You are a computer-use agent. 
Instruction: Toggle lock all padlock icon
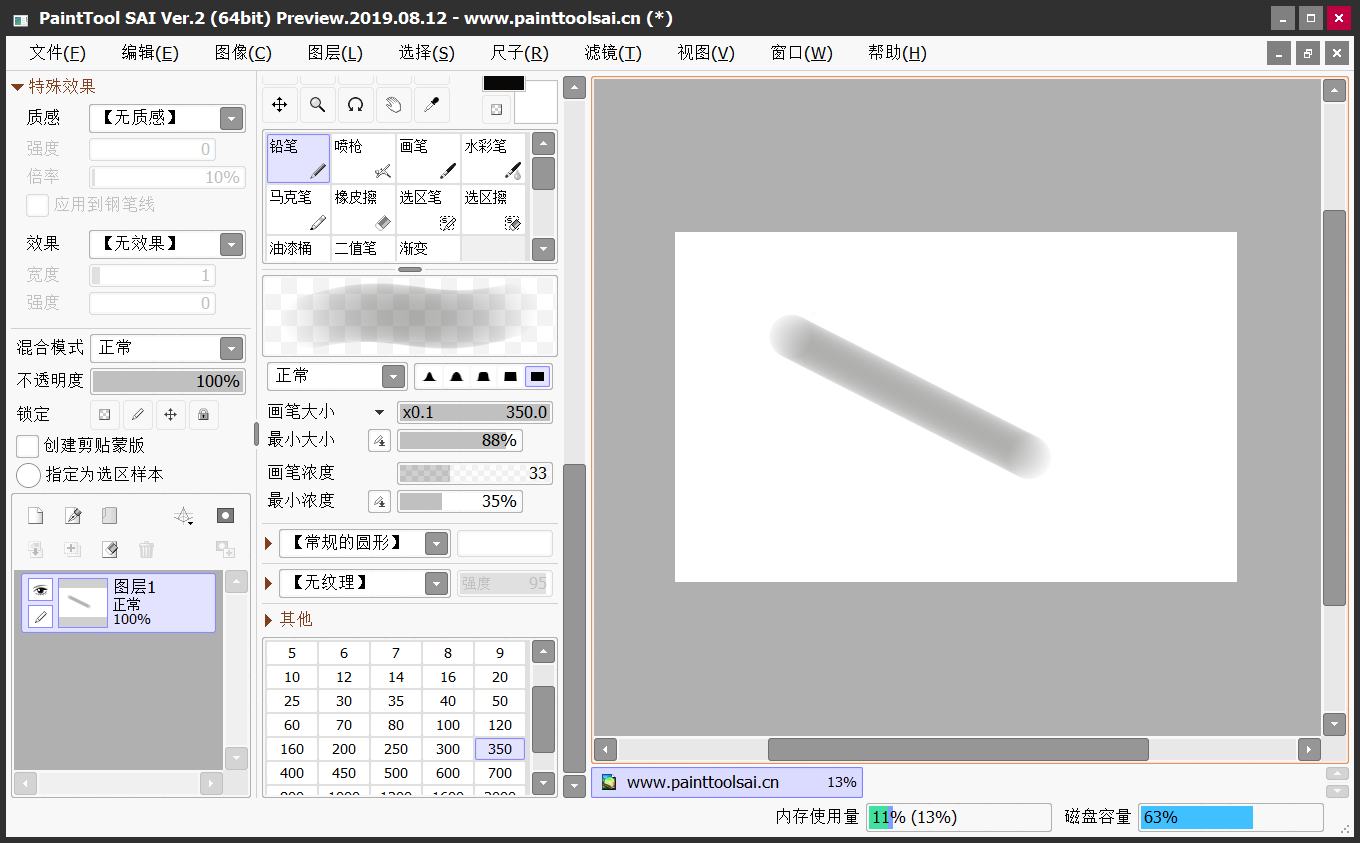pyautogui.click(x=204, y=414)
